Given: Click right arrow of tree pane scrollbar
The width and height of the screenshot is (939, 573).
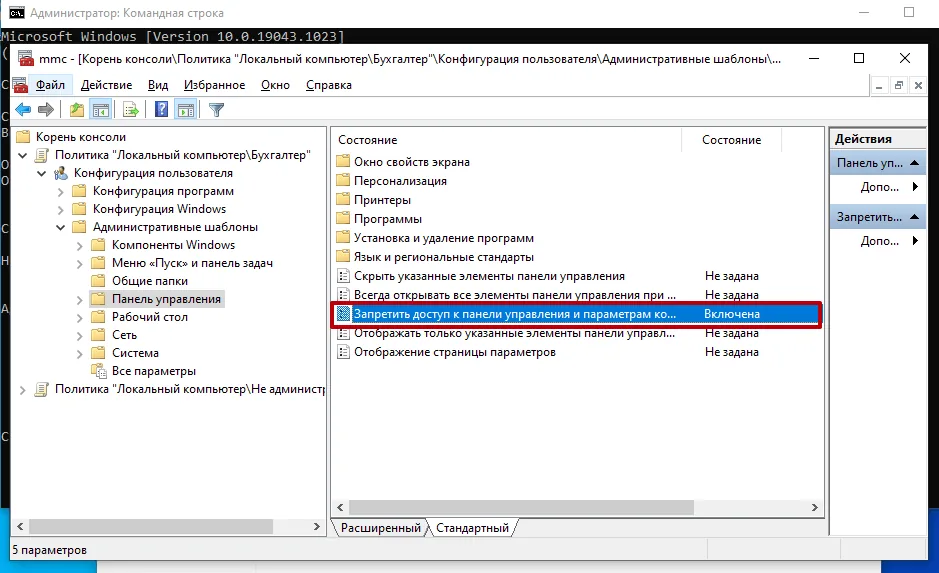Looking at the screenshot, I should coord(317,526).
